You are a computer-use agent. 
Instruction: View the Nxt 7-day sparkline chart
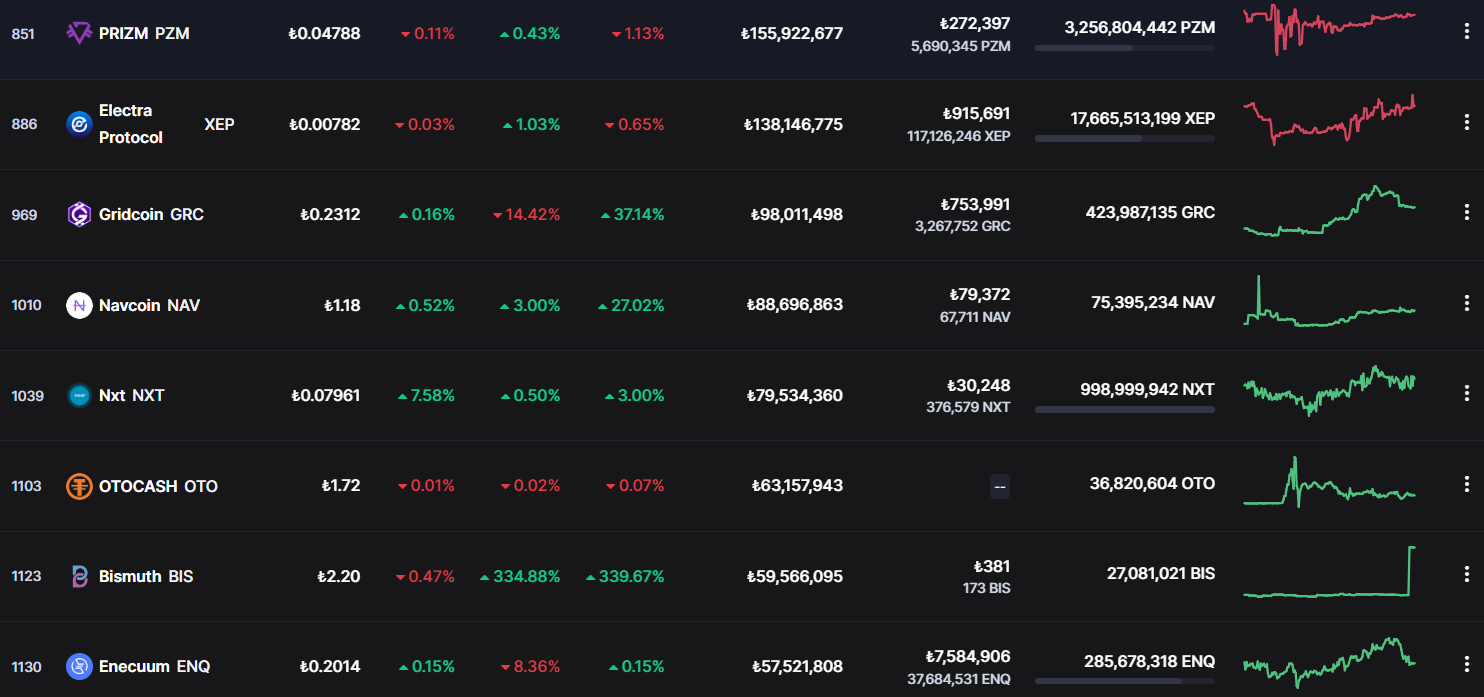click(1330, 391)
